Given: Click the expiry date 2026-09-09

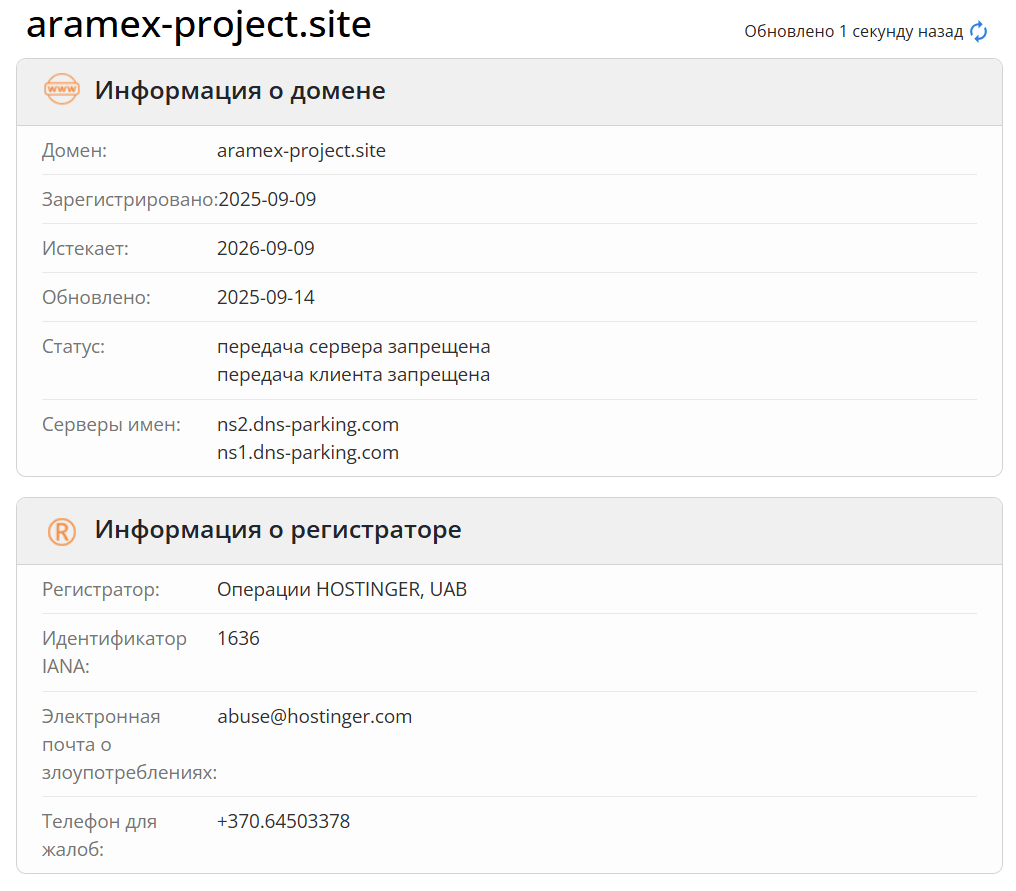Looking at the screenshot, I should (x=266, y=249).
